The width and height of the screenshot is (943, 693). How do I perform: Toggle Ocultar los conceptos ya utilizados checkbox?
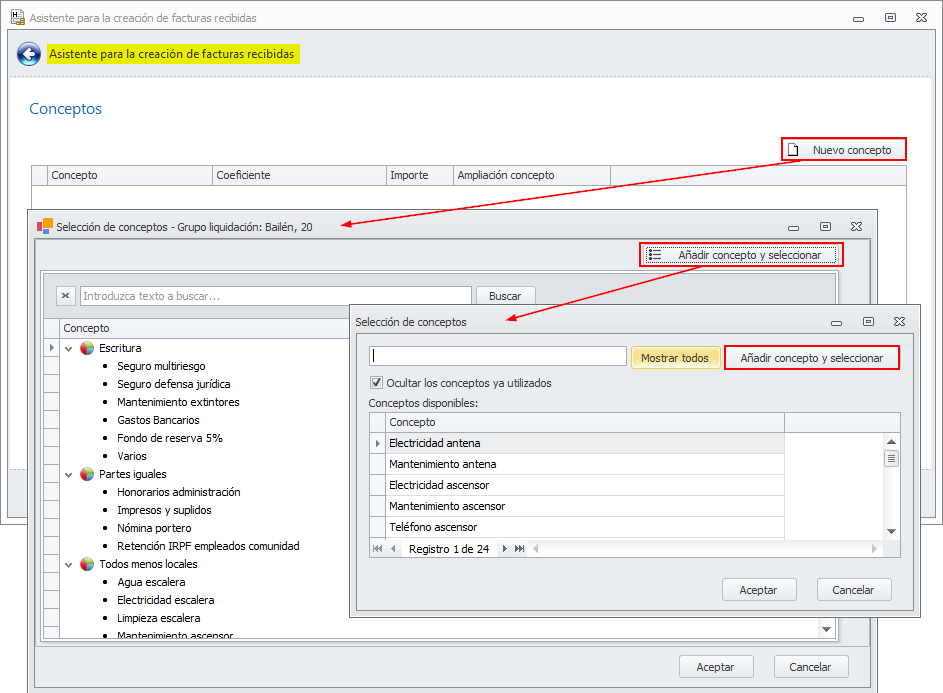[377, 383]
